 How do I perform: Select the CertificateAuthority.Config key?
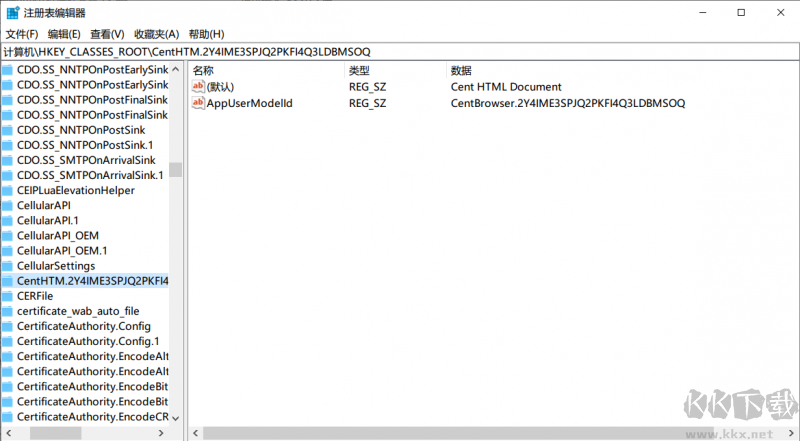tap(84, 326)
